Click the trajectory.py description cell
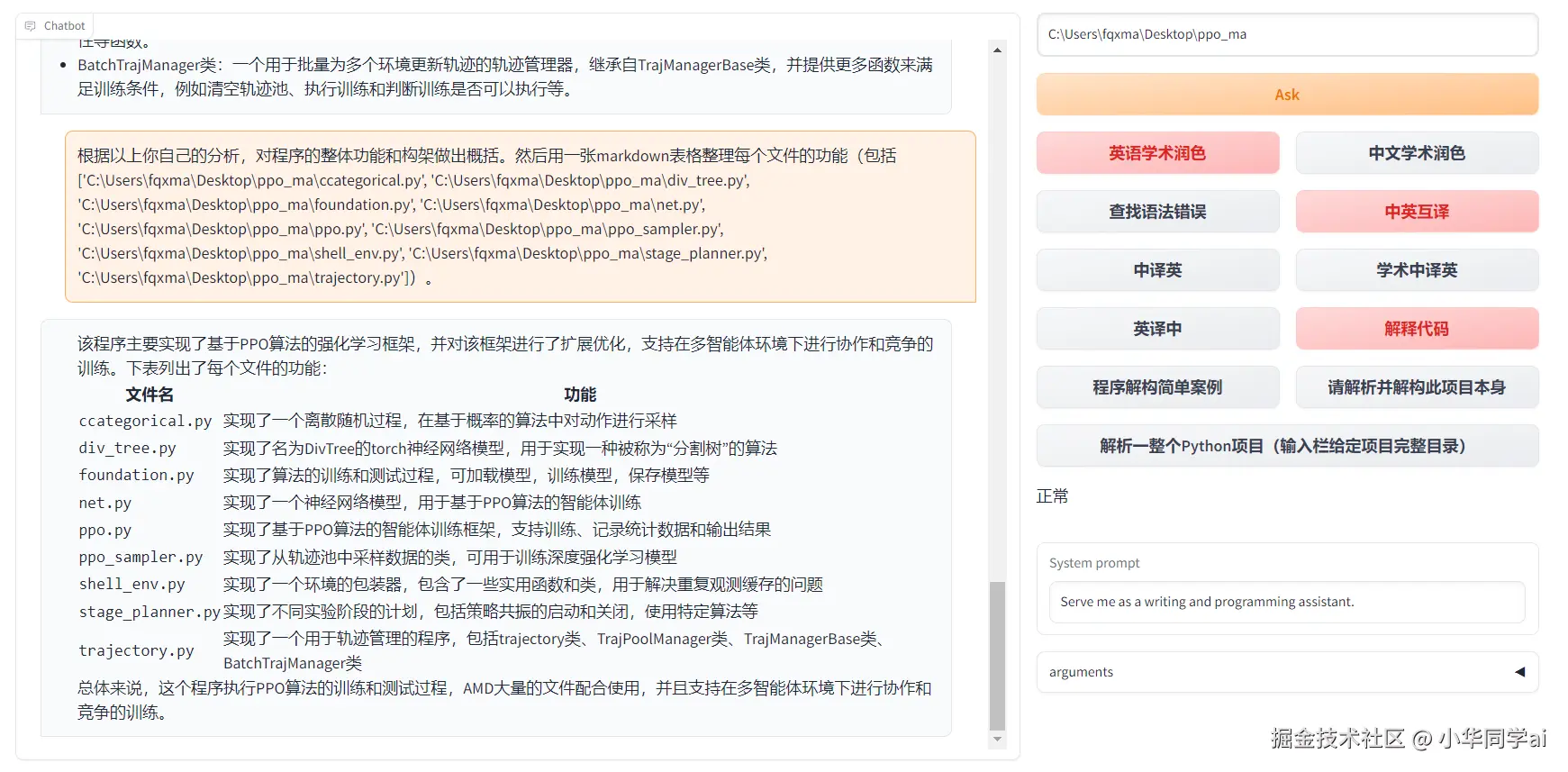 point(557,650)
